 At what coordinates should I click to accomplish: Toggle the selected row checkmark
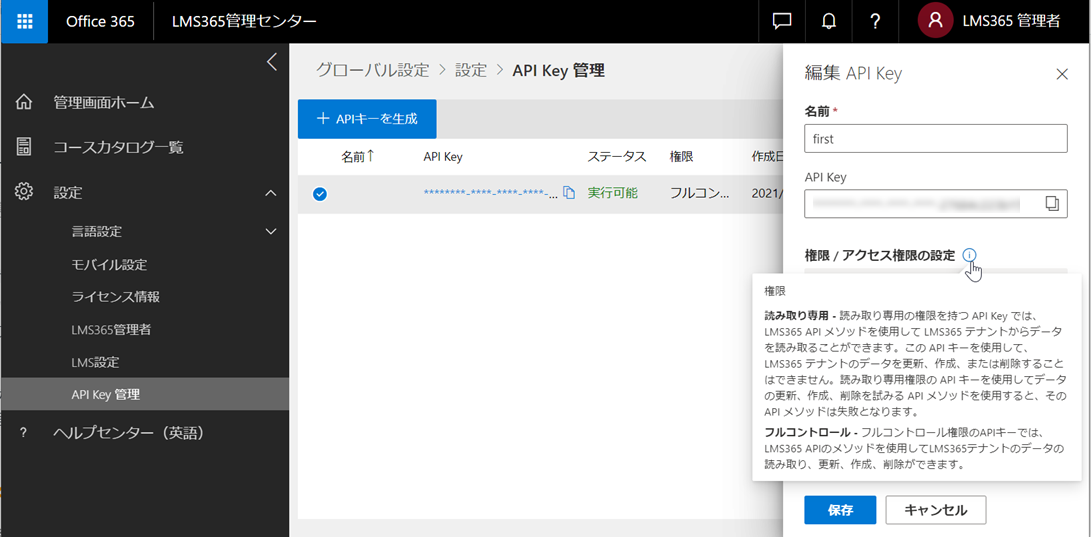[x=320, y=194]
